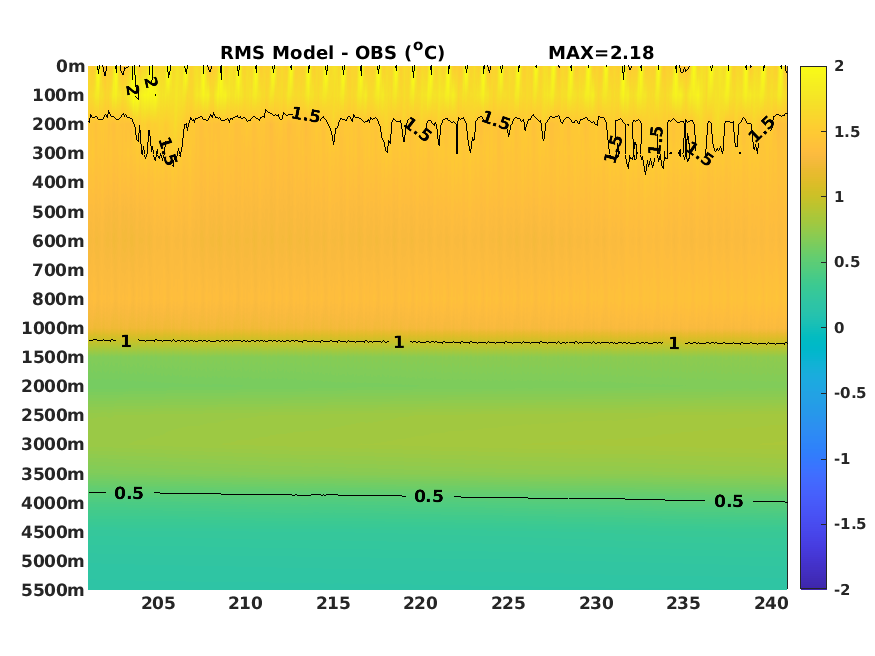Click the 'MAX=2.18' annotation
Screen dimensions: 875x656
tap(601, 53)
